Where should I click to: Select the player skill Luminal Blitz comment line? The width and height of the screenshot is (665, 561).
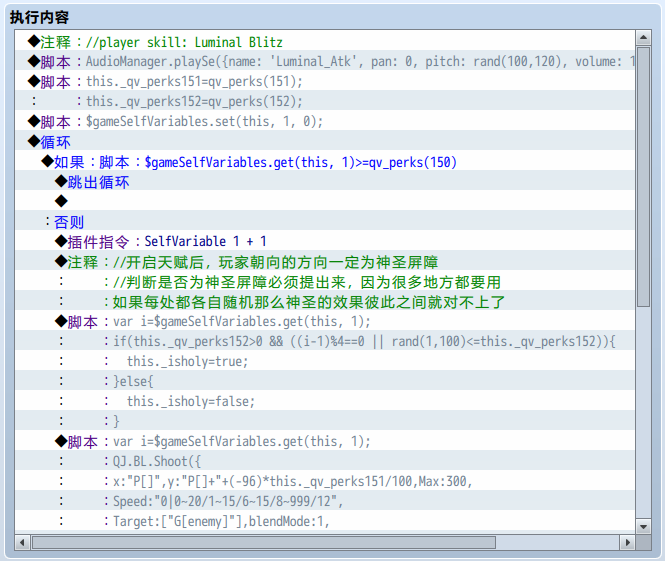(x=325, y=42)
